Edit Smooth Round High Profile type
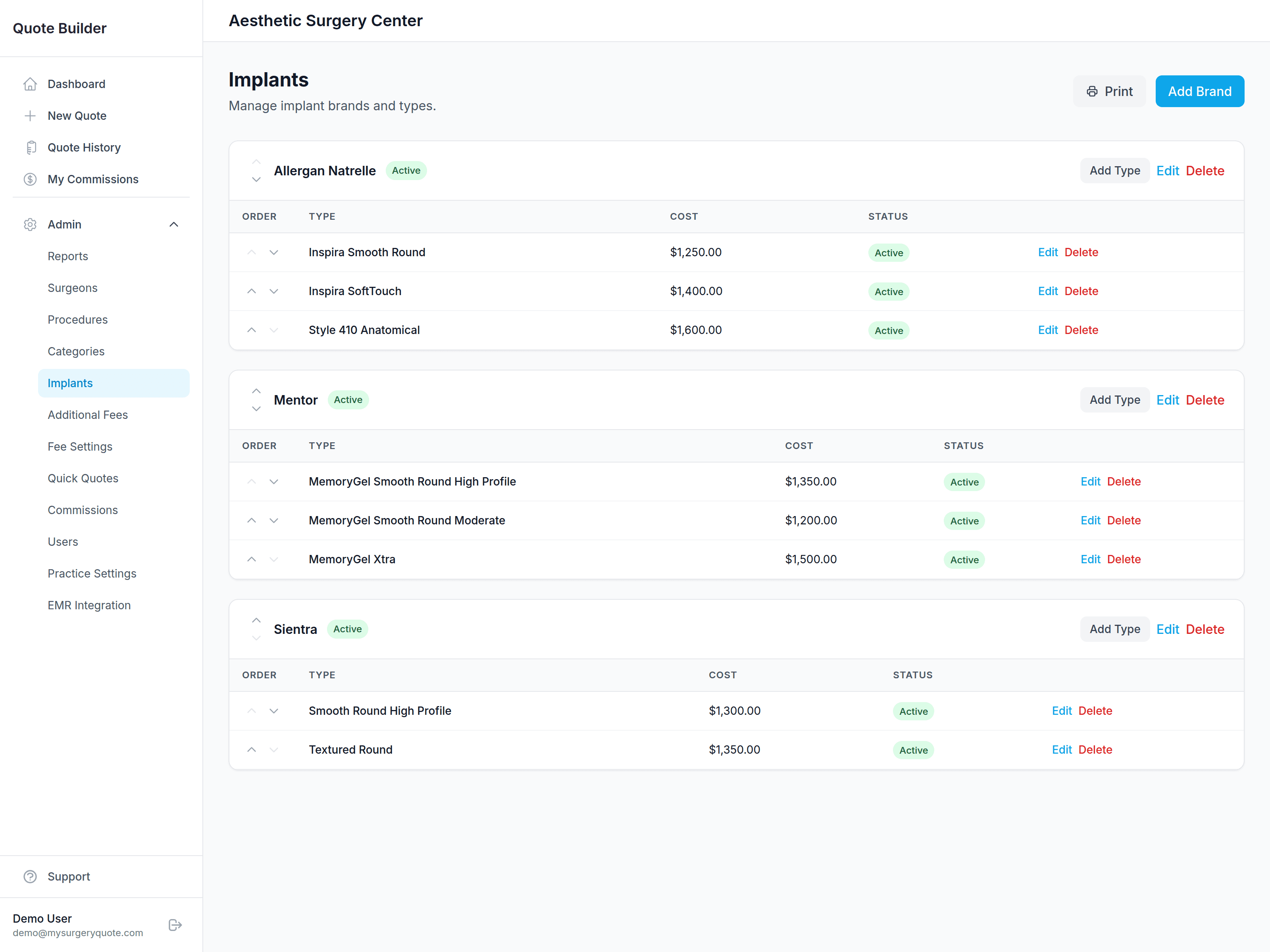The width and height of the screenshot is (1270, 952). coord(1062,711)
